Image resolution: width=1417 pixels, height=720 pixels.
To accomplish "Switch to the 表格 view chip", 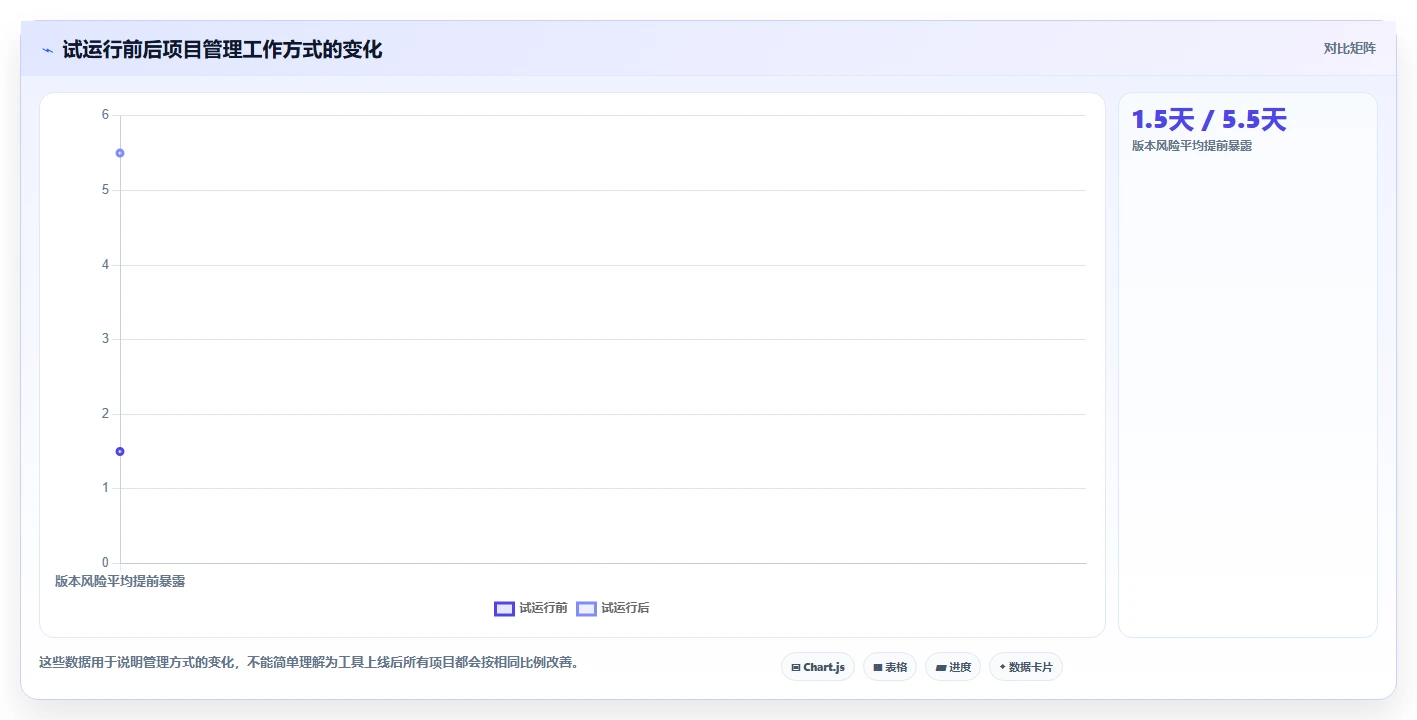I will tap(890, 667).
